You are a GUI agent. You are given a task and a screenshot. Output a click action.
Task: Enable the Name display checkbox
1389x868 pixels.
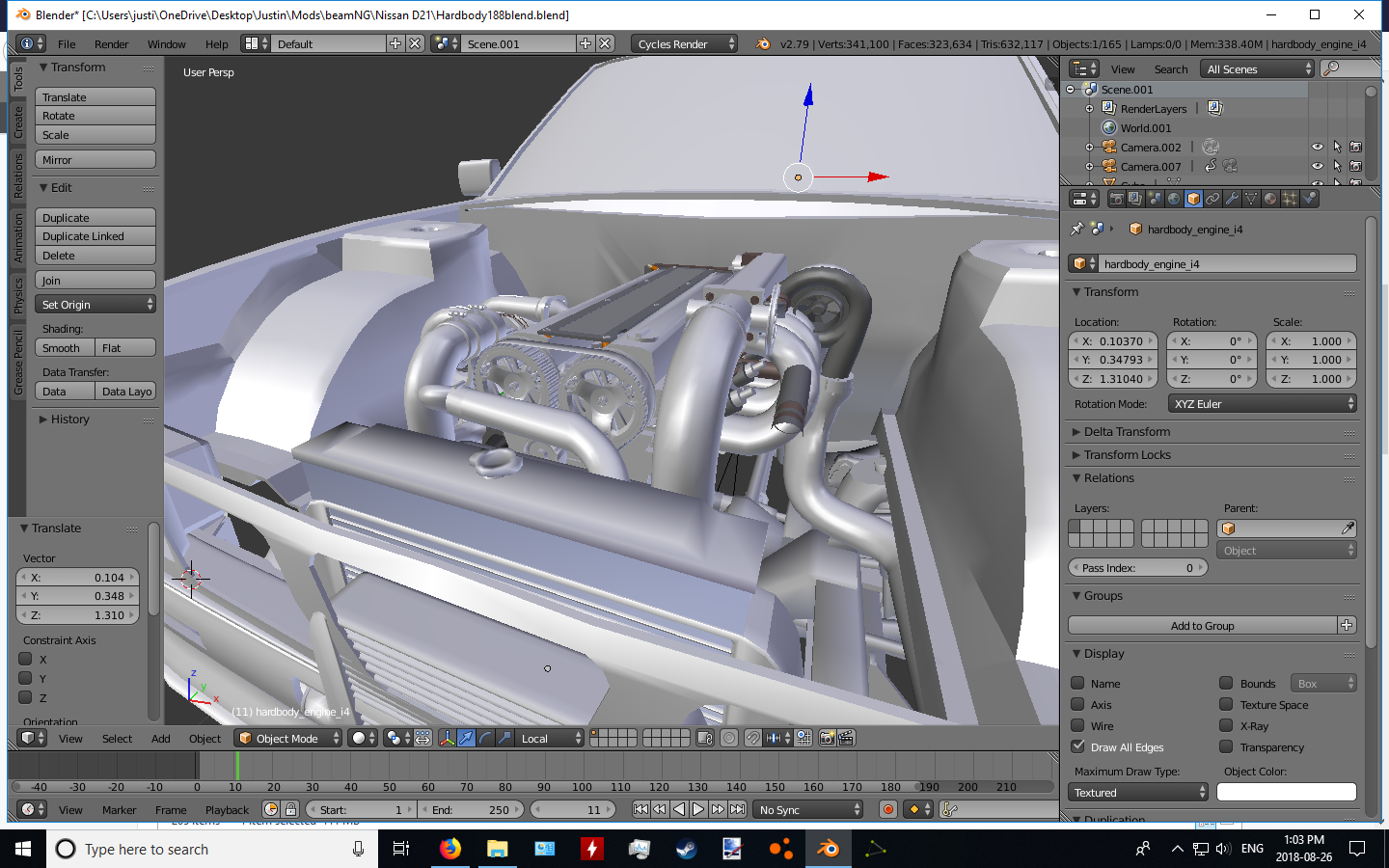coord(1078,683)
